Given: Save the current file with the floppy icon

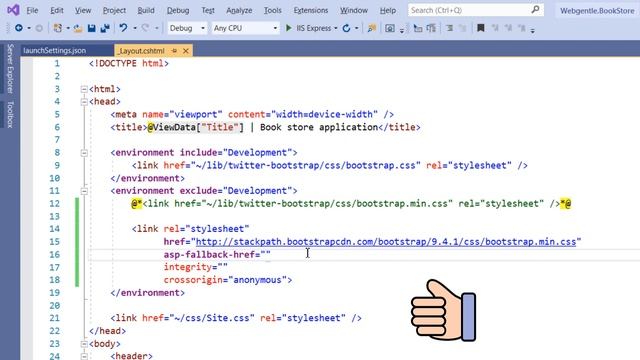Looking at the screenshot, I should [91, 28].
